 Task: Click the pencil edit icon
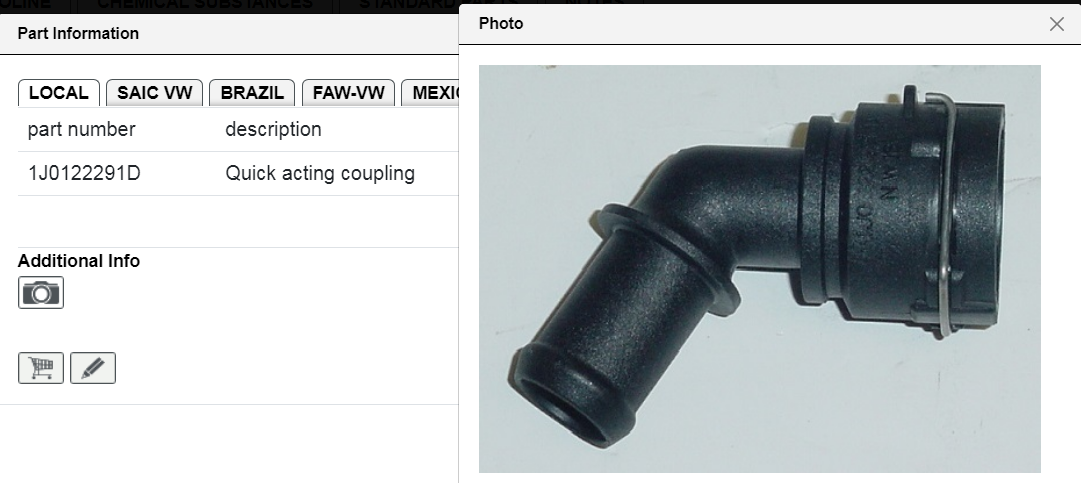pyautogui.click(x=93, y=368)
